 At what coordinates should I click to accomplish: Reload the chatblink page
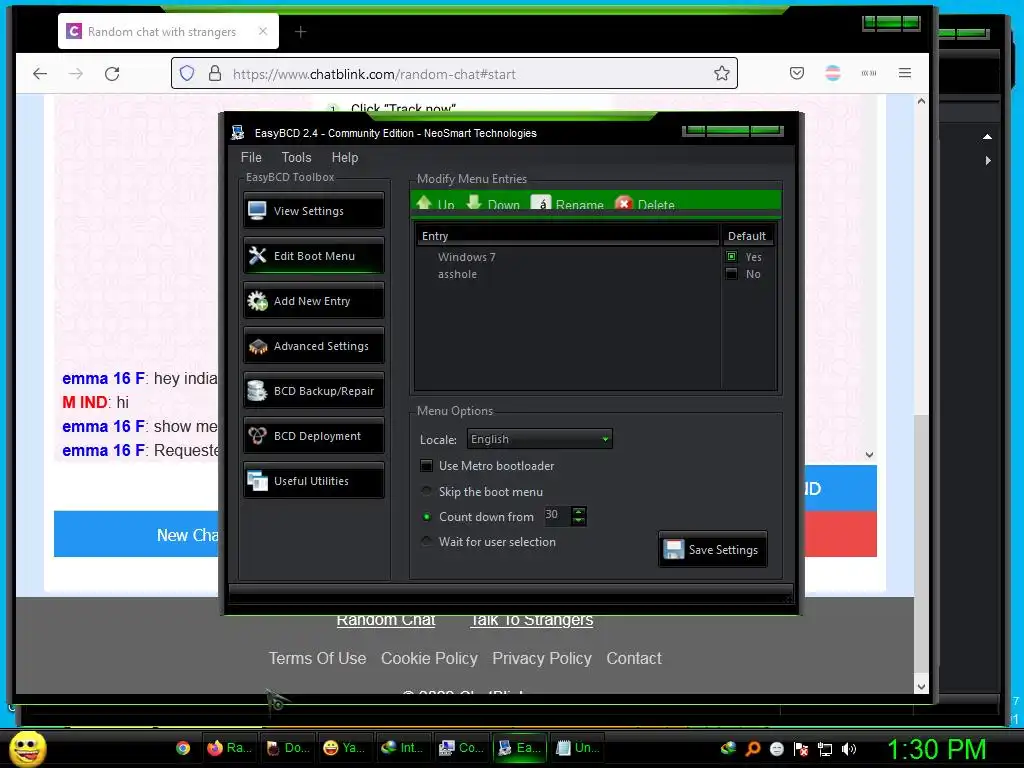point(112,73)
